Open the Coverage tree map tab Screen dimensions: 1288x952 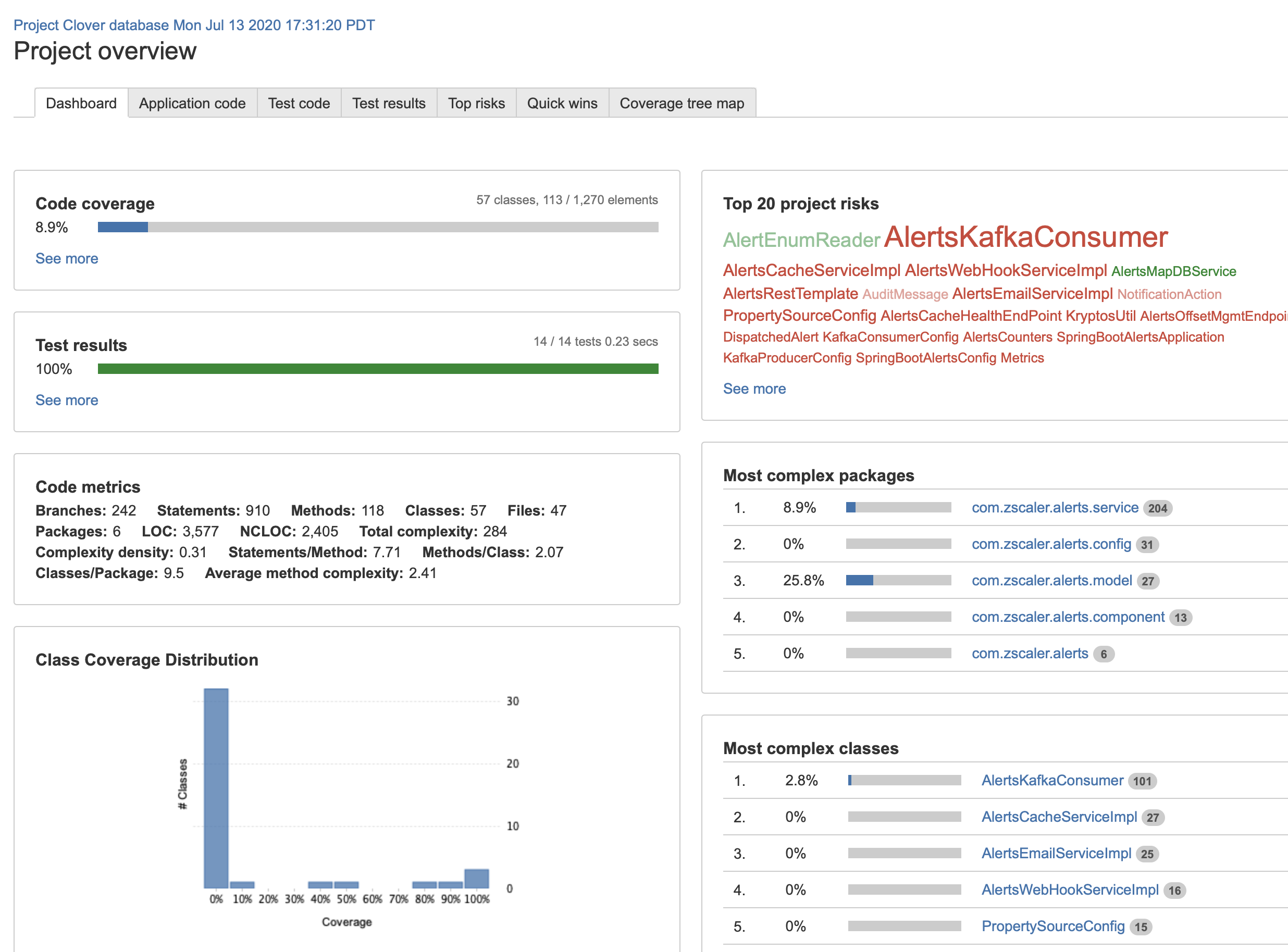tap(682, 103)
